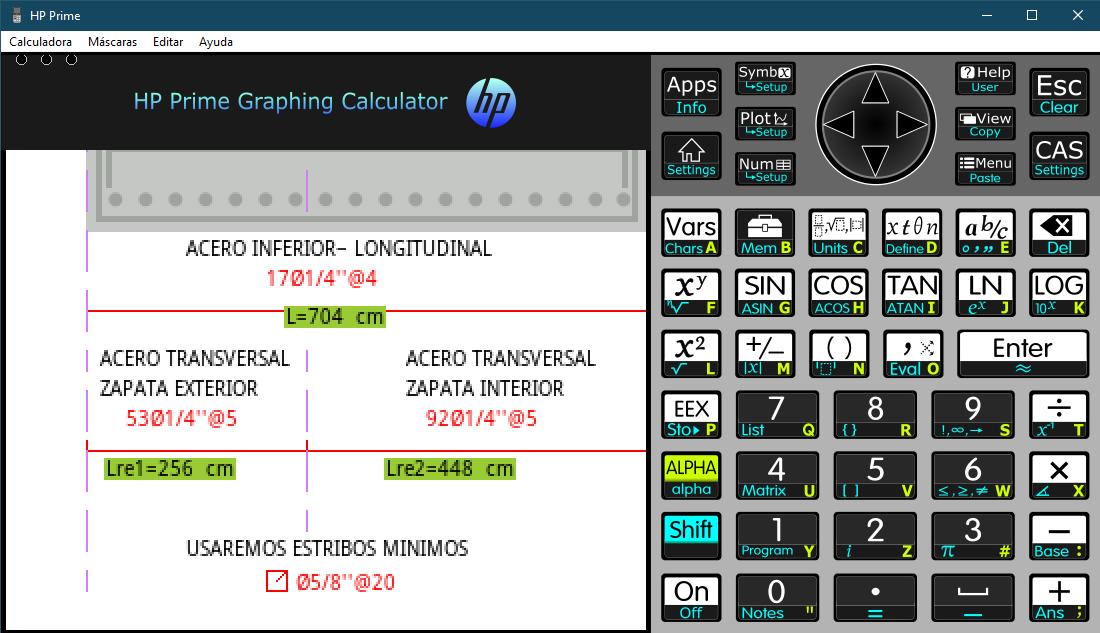
Task: Toggle the ALPHA key
Action: click(691, 476)
